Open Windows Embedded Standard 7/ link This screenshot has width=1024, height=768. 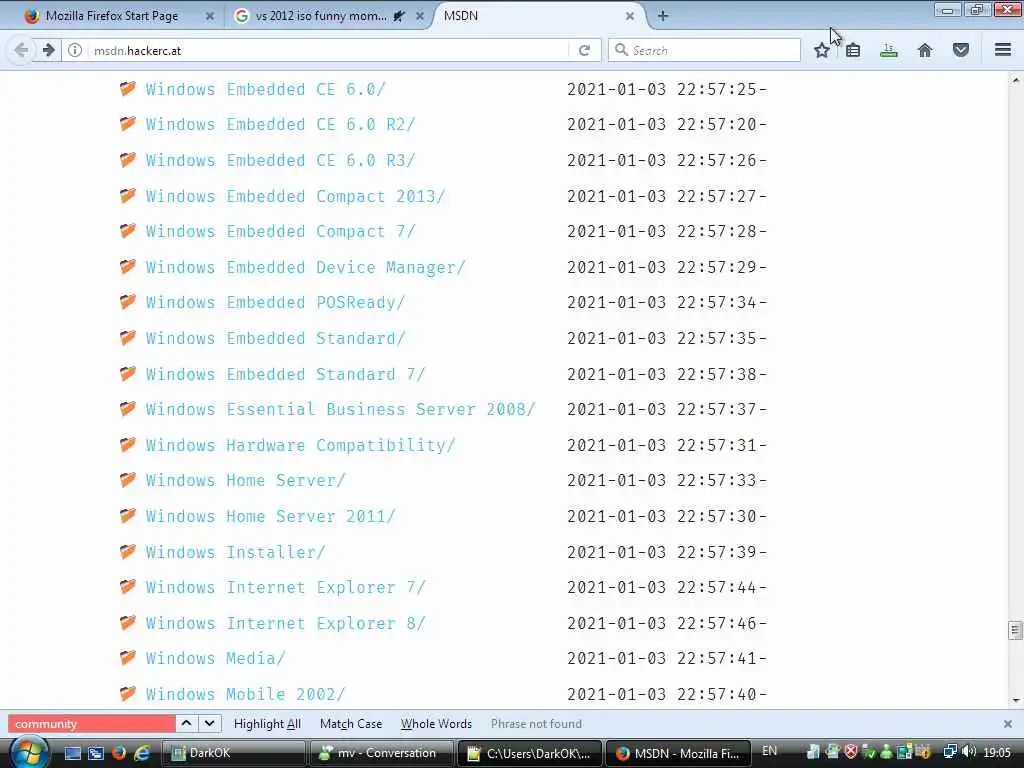(x=285, y=375)
